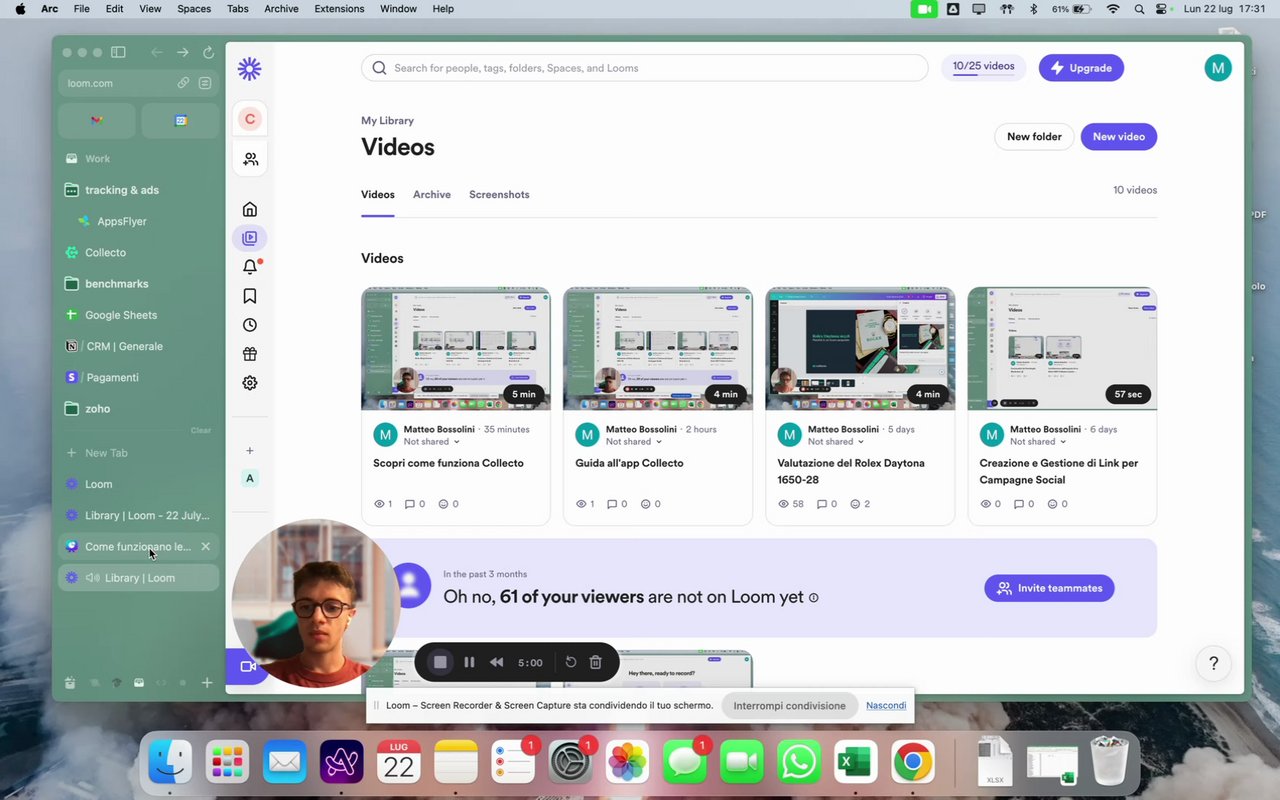This screenshot has height=800, width=1280.
Task: Close the 'Come funzionano le...' tab
Action: (205, 546)
